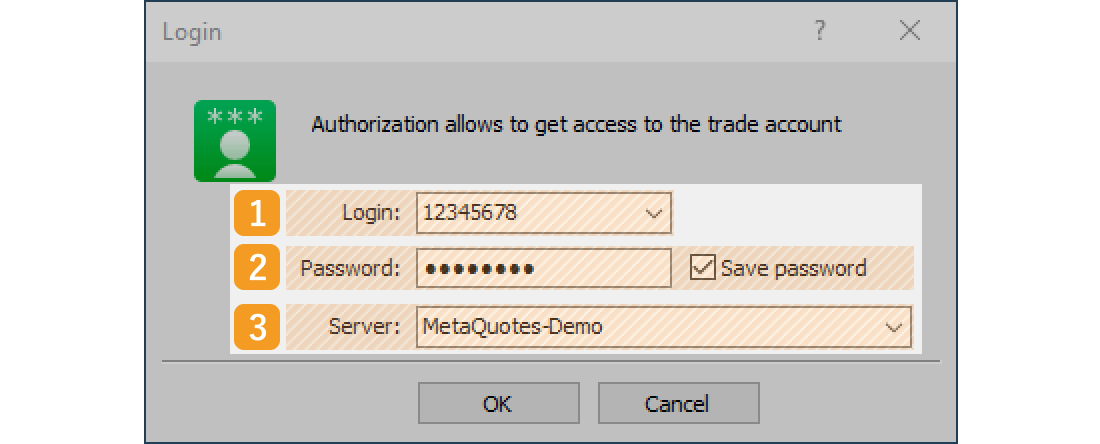
Task: Click the "Password:" field label
Action: tap(350, 268)
